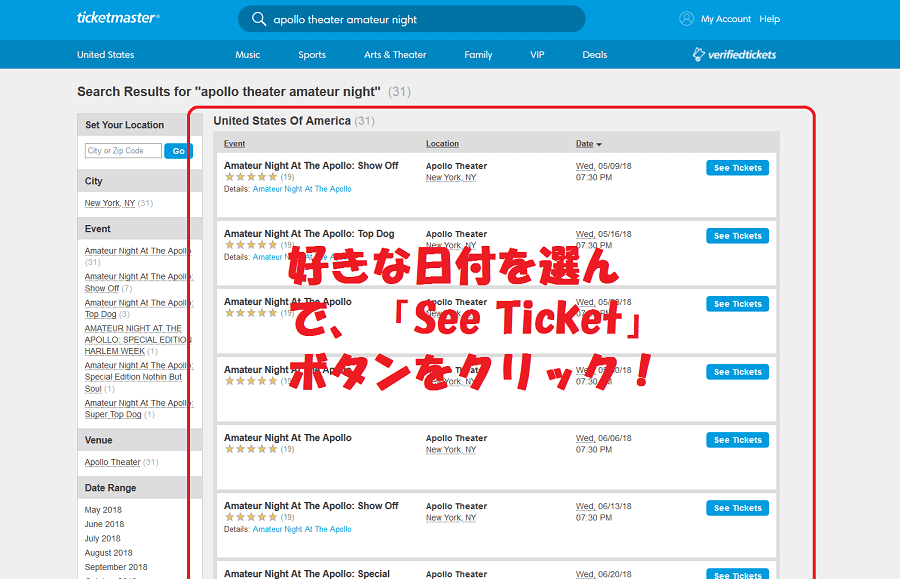
Task: Open event title Amateur Night: Top Dog
Action: pos(309,234)
